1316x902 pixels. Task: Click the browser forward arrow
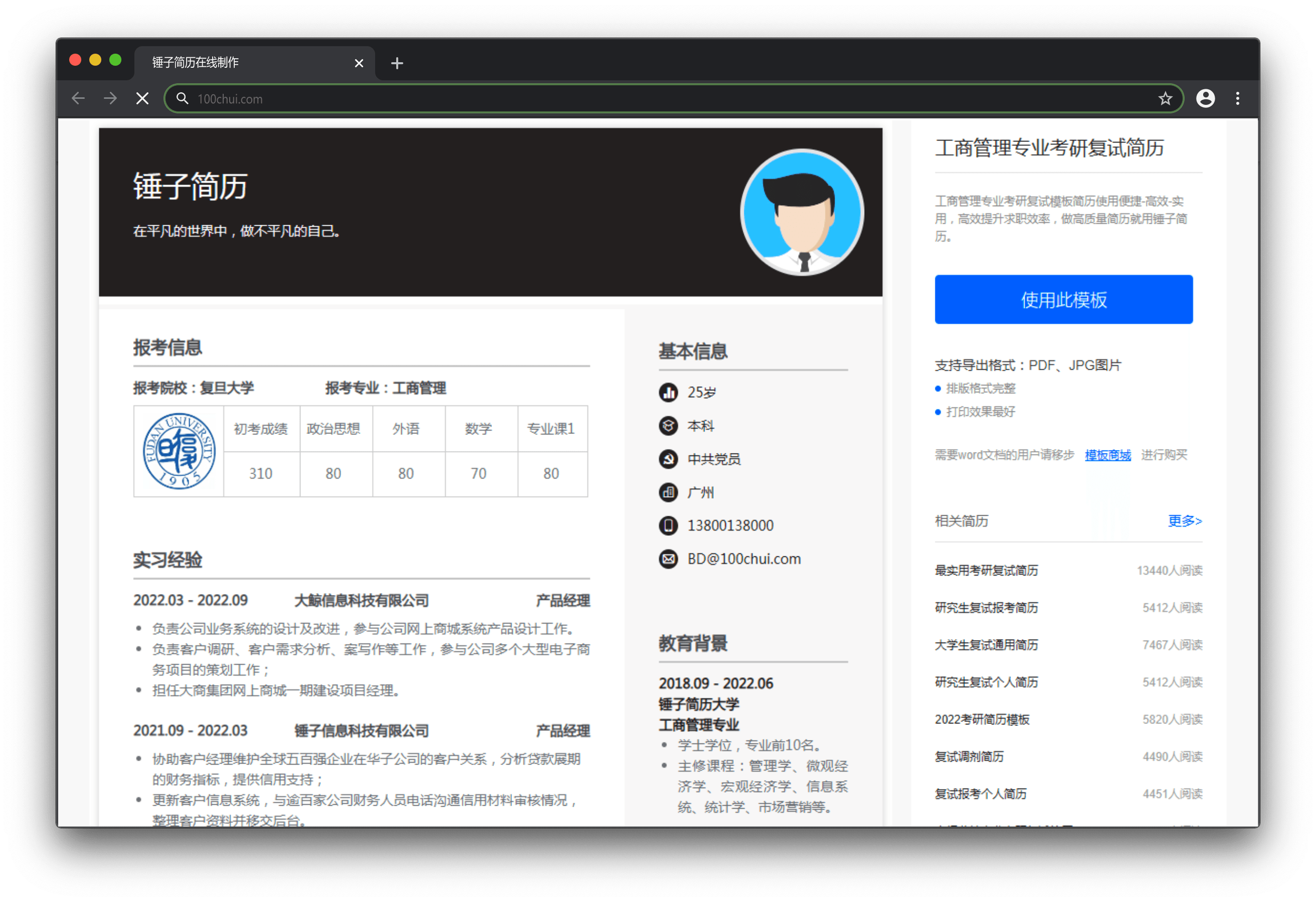(110, 99)
